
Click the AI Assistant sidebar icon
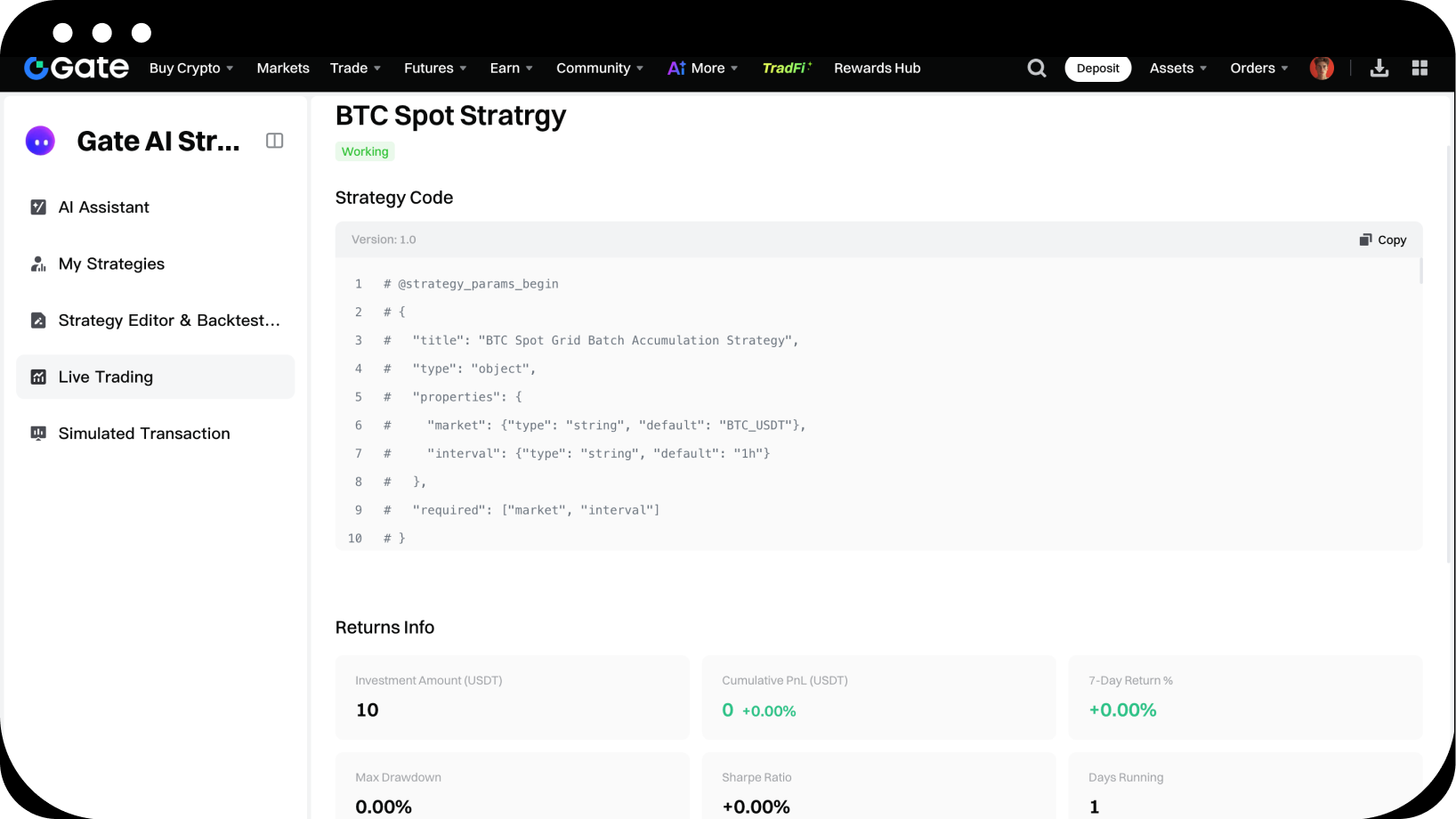[38, 207]
